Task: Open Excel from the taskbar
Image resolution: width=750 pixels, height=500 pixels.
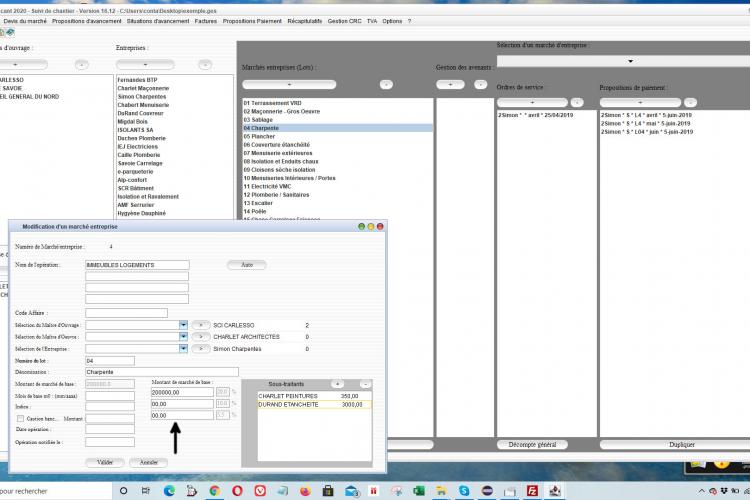Action: tap(419, 490)
